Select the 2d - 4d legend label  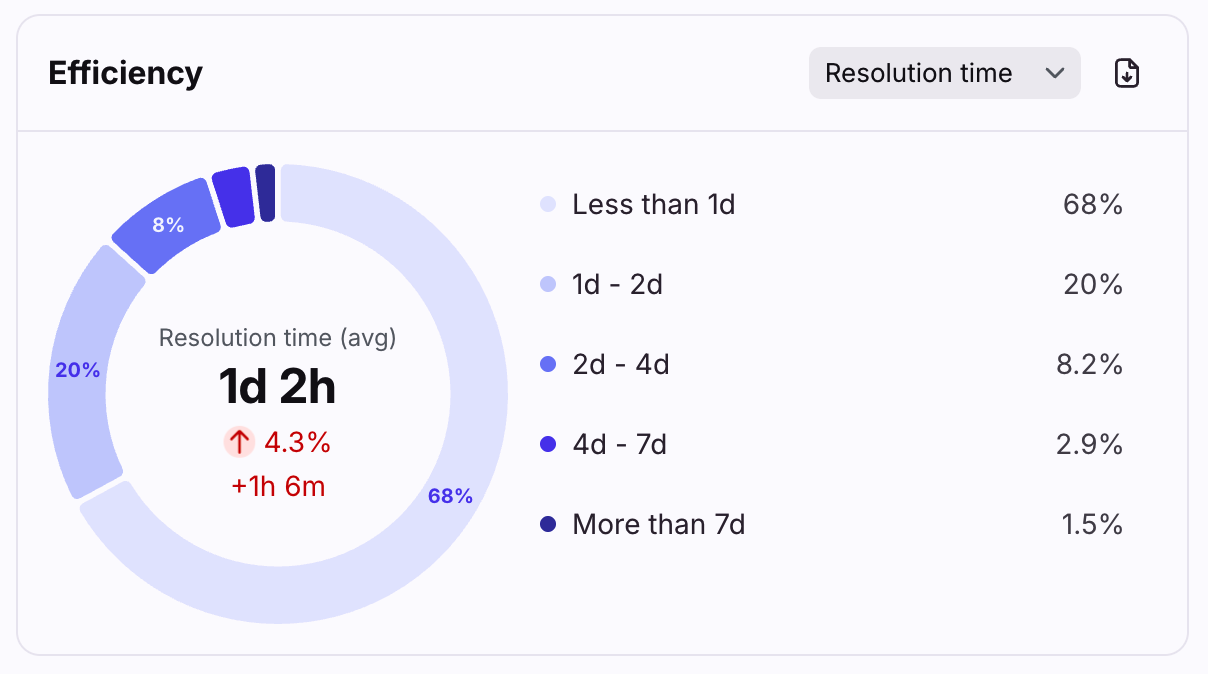click(620, 365)
